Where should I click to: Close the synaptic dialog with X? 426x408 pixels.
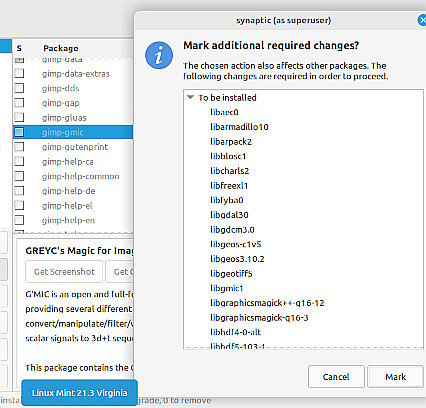click(422, 20)
